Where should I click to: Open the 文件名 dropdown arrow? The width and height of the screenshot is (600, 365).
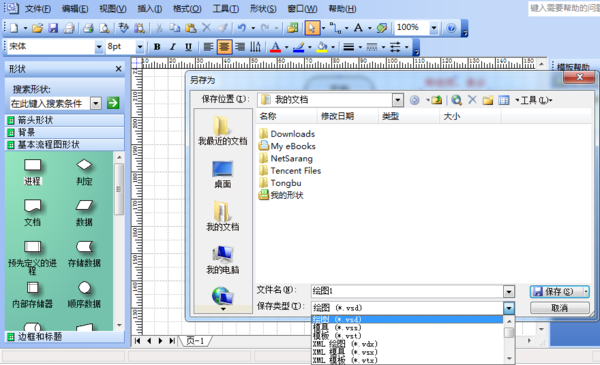[x=509, y=292]
